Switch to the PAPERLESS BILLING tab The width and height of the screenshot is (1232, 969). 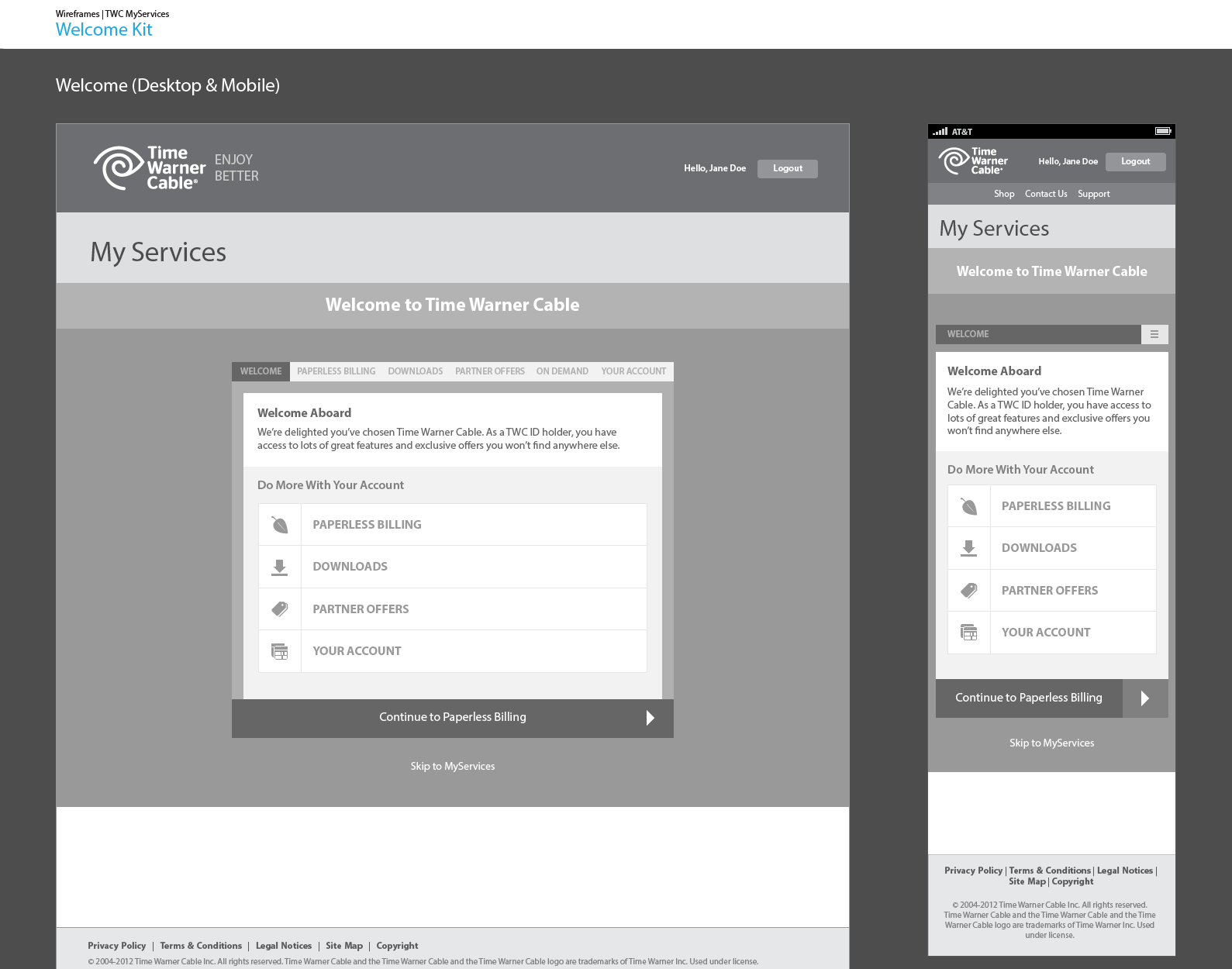(336, 371)
